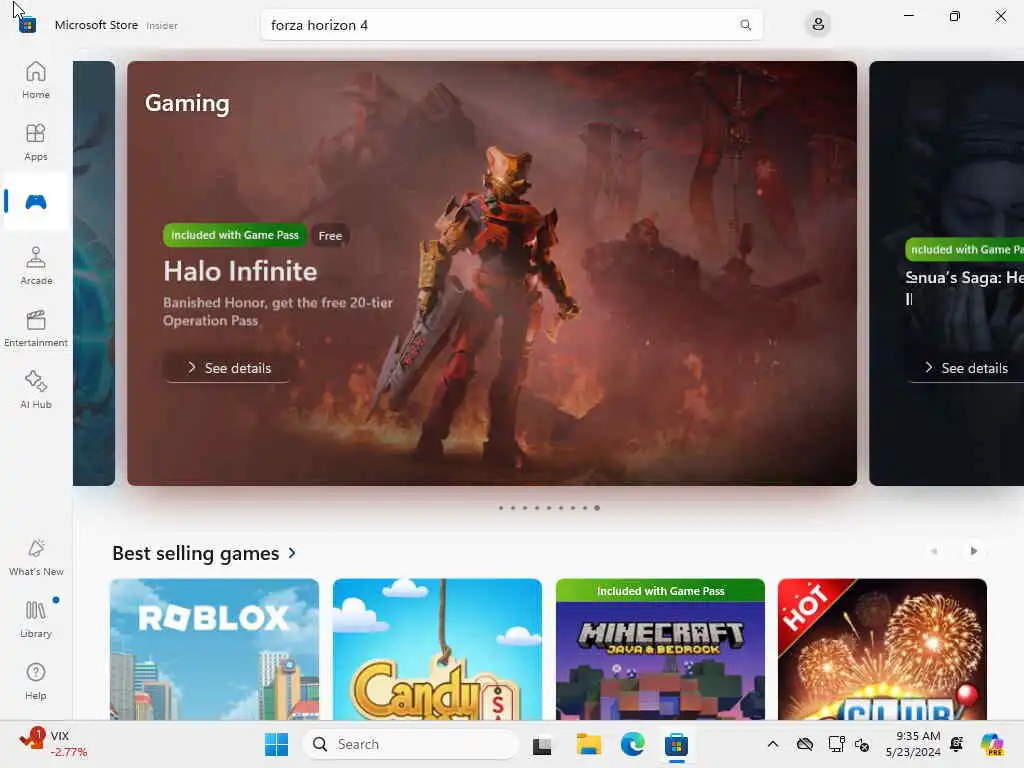
Task: Open the Library section in sidebar
Action: coord(36,619)
